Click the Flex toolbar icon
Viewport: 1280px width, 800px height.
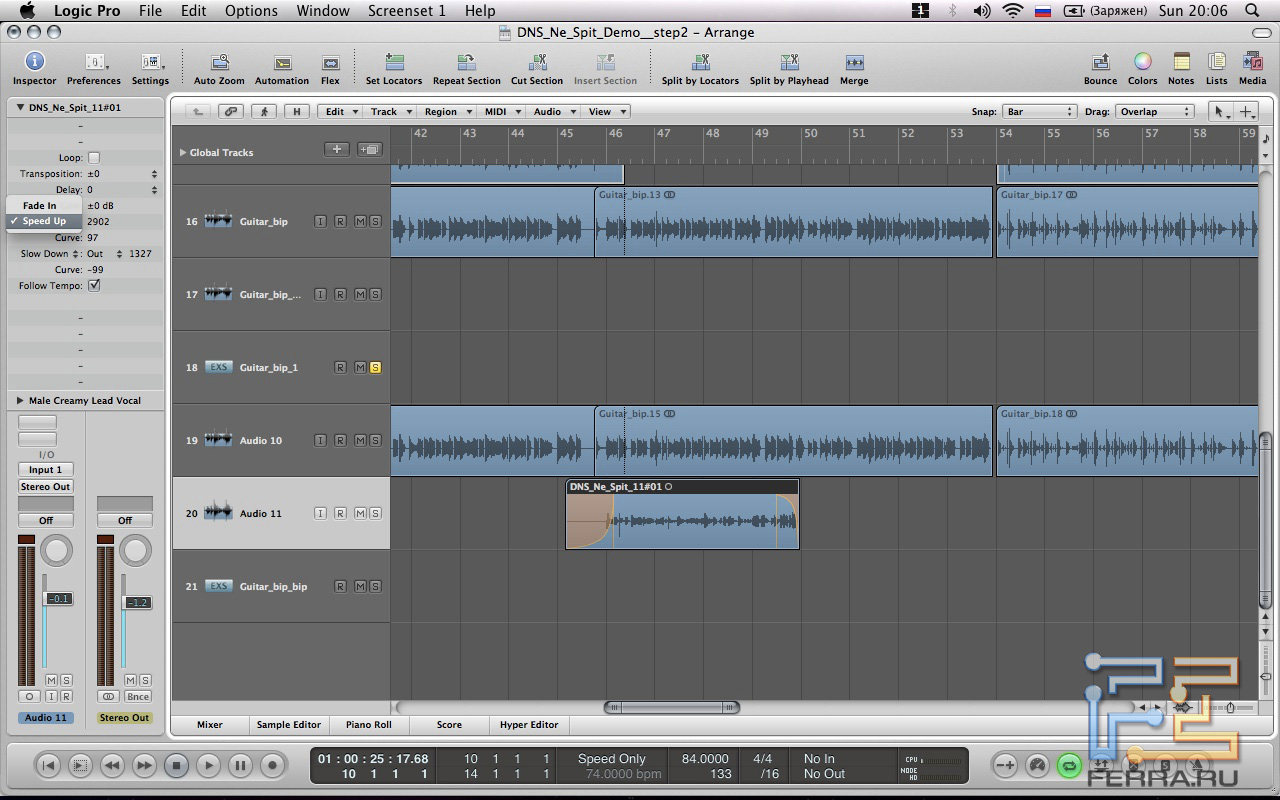point(330,64)
